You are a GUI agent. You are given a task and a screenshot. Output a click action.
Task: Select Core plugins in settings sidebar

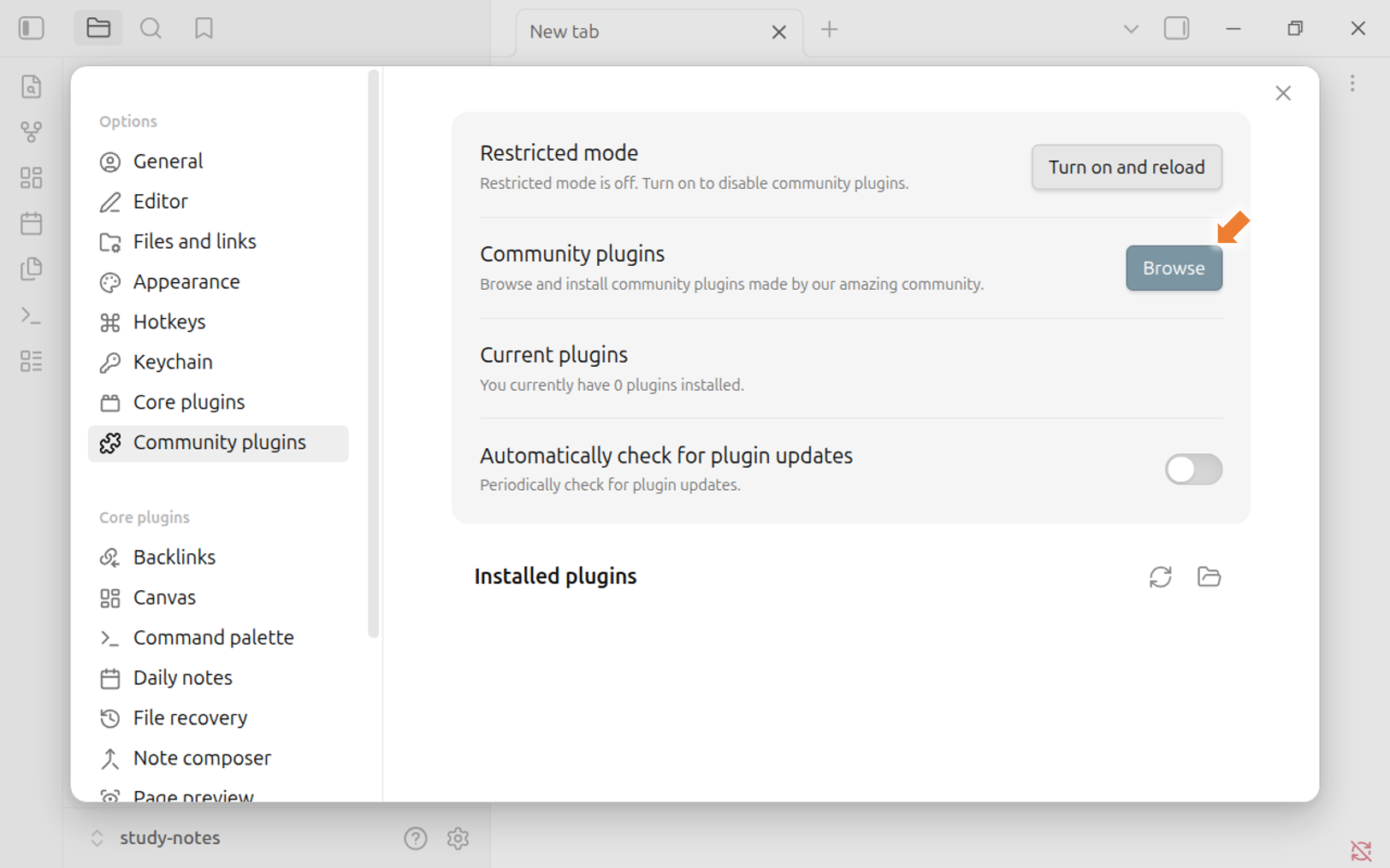218,402
